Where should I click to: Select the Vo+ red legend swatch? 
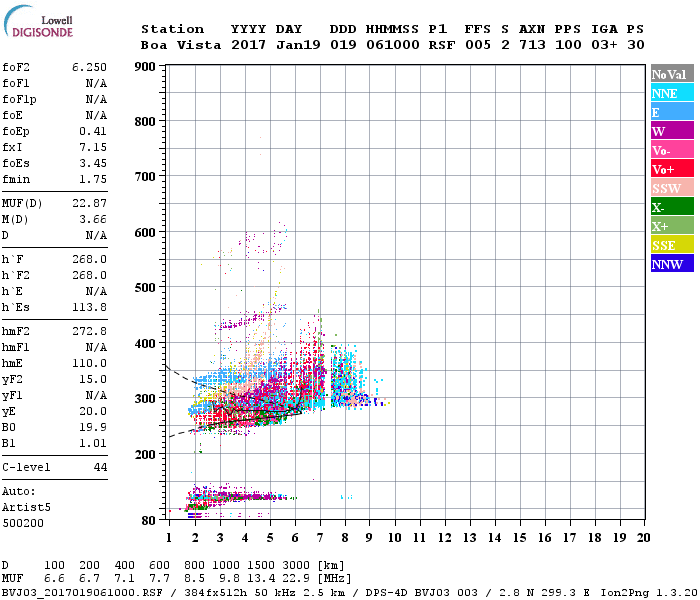(672, 169)
